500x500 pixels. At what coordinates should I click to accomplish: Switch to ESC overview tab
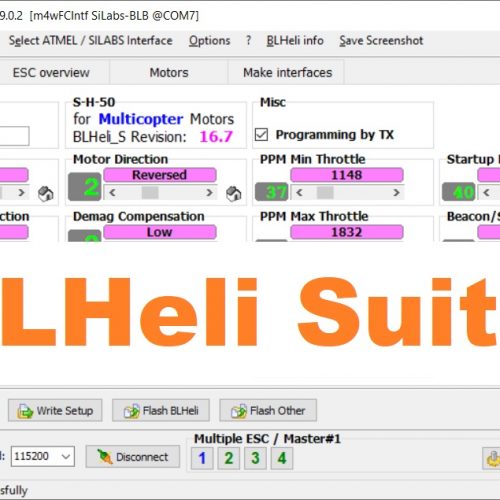click(51, 73)
